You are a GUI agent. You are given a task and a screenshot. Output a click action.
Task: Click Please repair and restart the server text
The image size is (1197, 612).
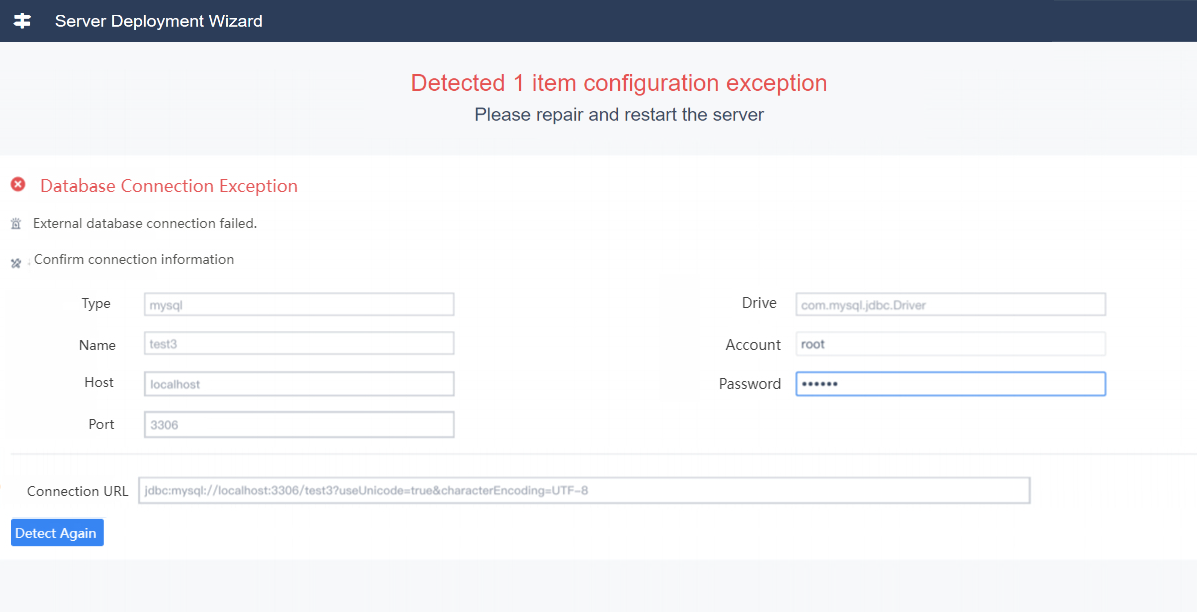(619, 115)
